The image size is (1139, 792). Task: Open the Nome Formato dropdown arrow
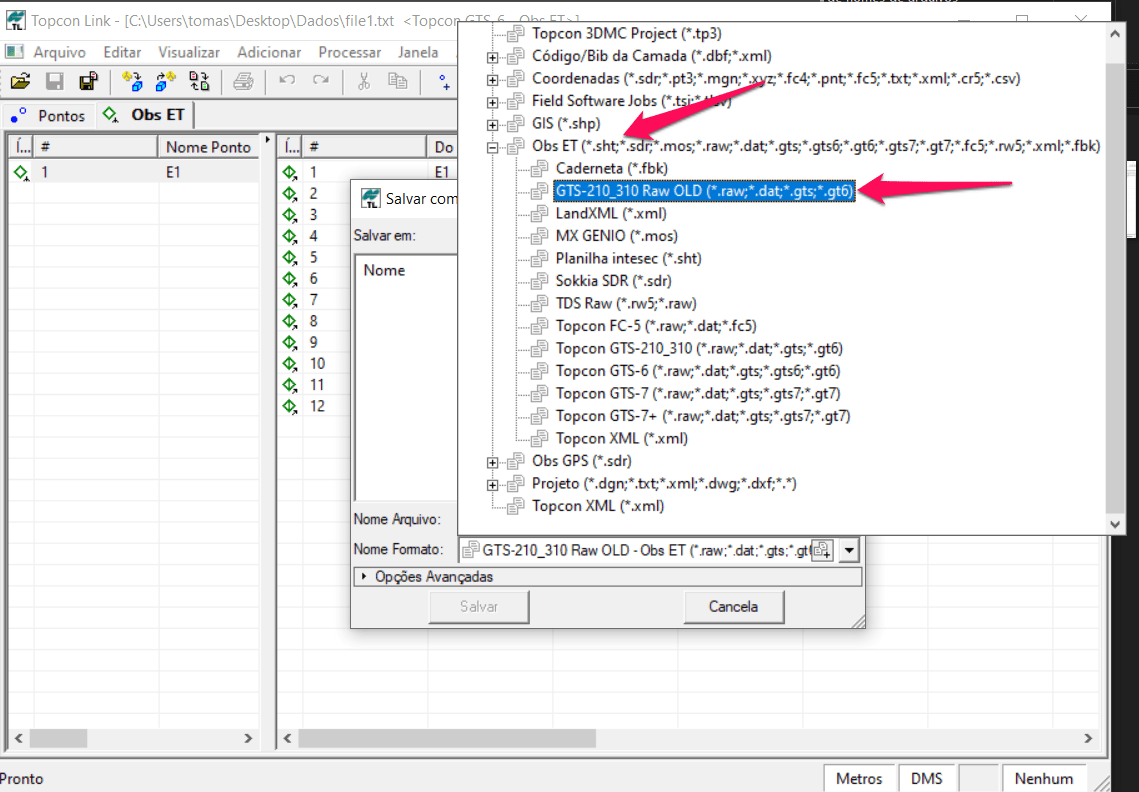click(848, 550)
